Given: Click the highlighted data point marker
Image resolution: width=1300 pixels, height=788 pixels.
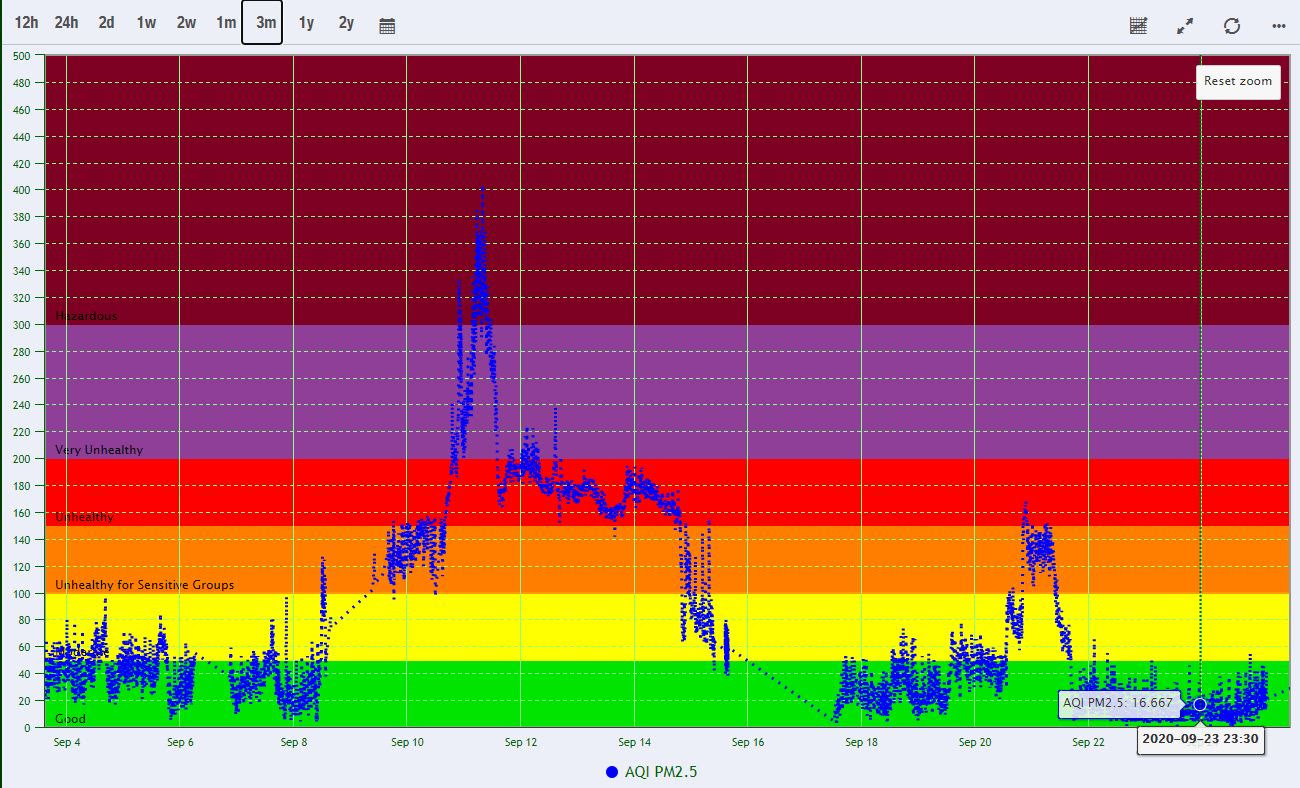Looking at the screenshot, I should (1200, 704).
